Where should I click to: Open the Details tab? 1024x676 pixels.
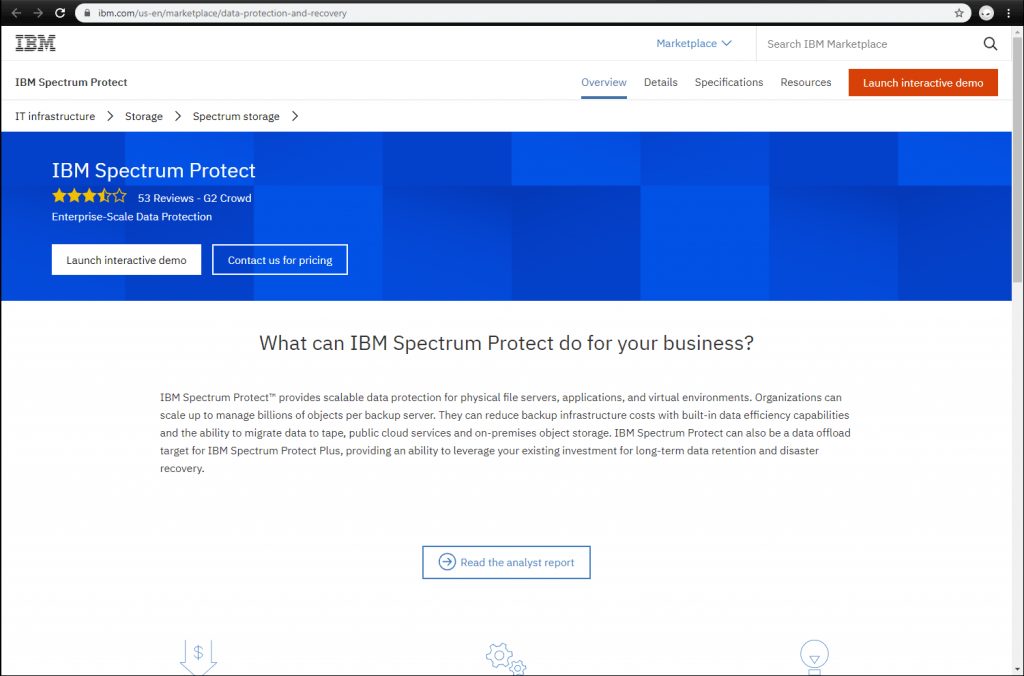660,82
